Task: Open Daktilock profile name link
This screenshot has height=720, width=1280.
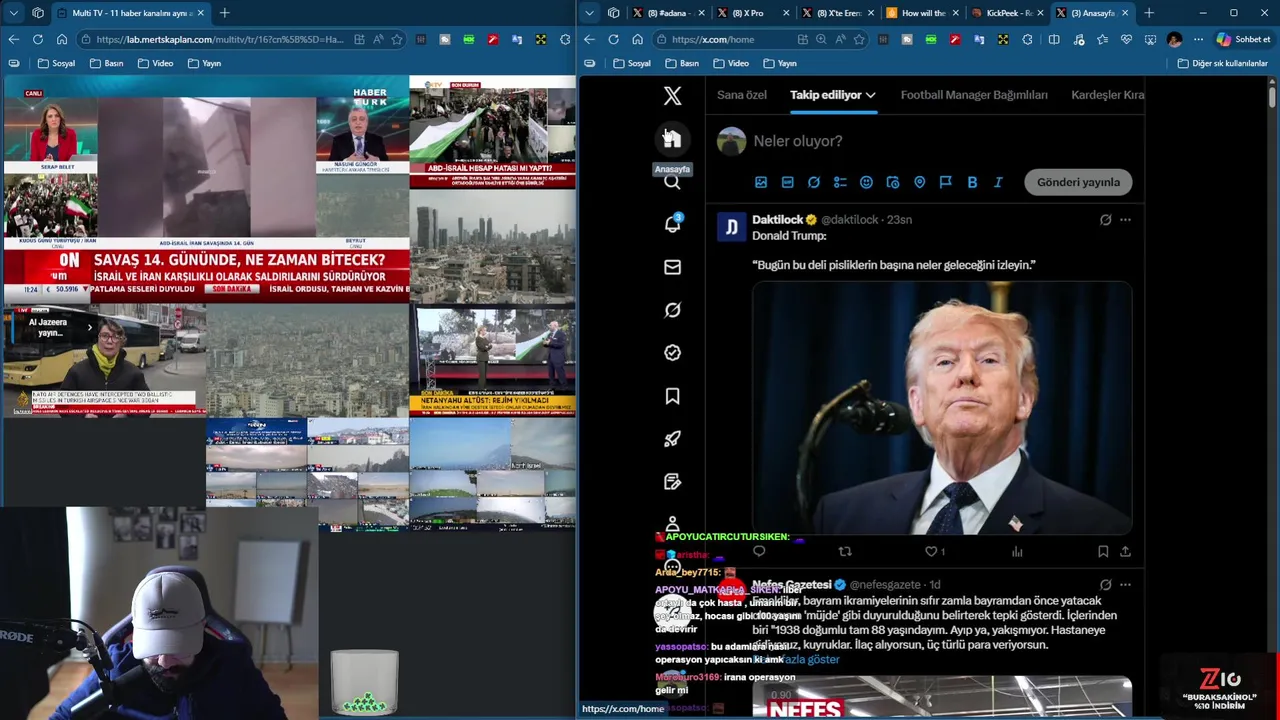Action: (x=778, y=220)
